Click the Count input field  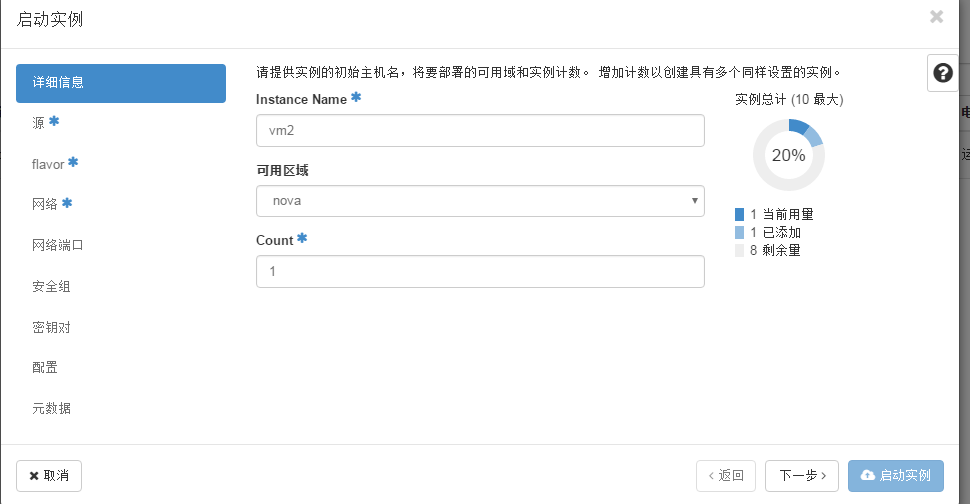[x=480, y=271]
